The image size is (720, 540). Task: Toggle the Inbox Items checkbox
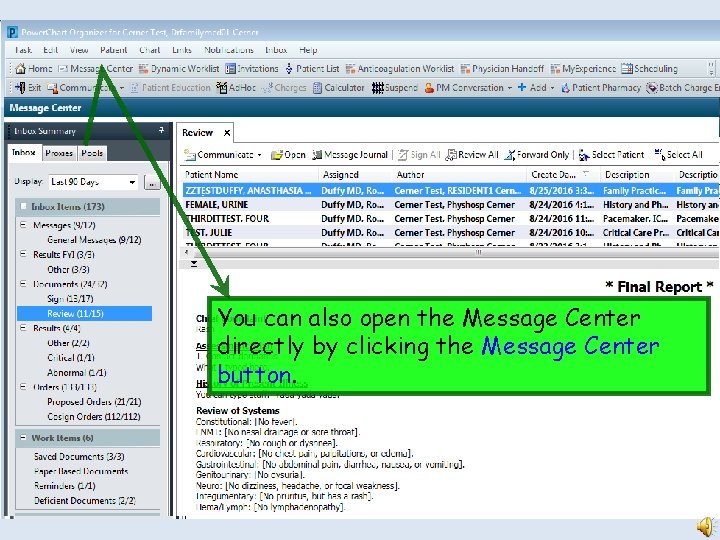[23, 206]
